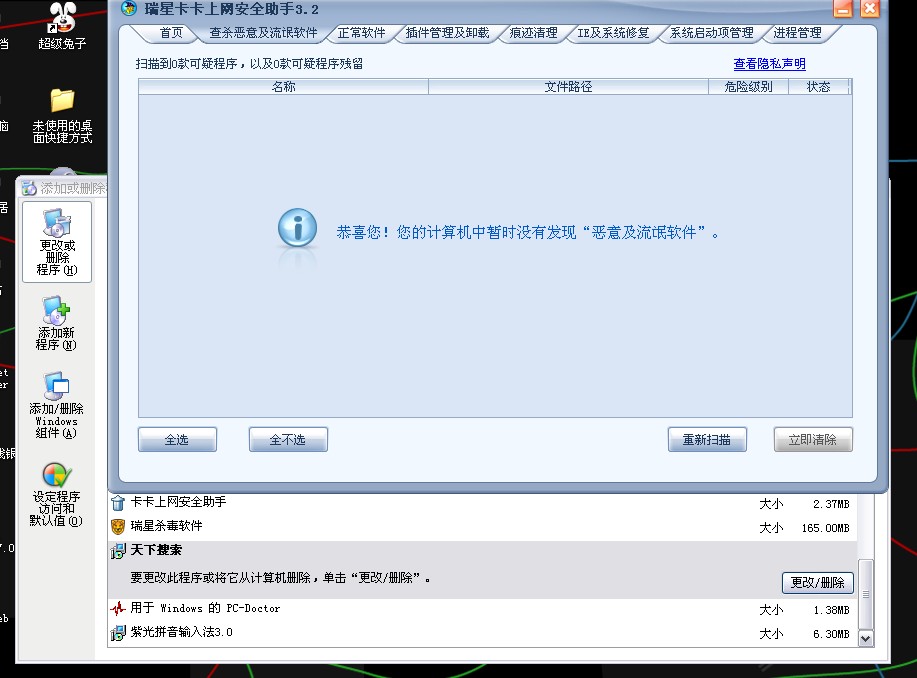Select the 卡卡上网安全助手 program row
Screen dimensions: 917x678
tap(482, 503)
